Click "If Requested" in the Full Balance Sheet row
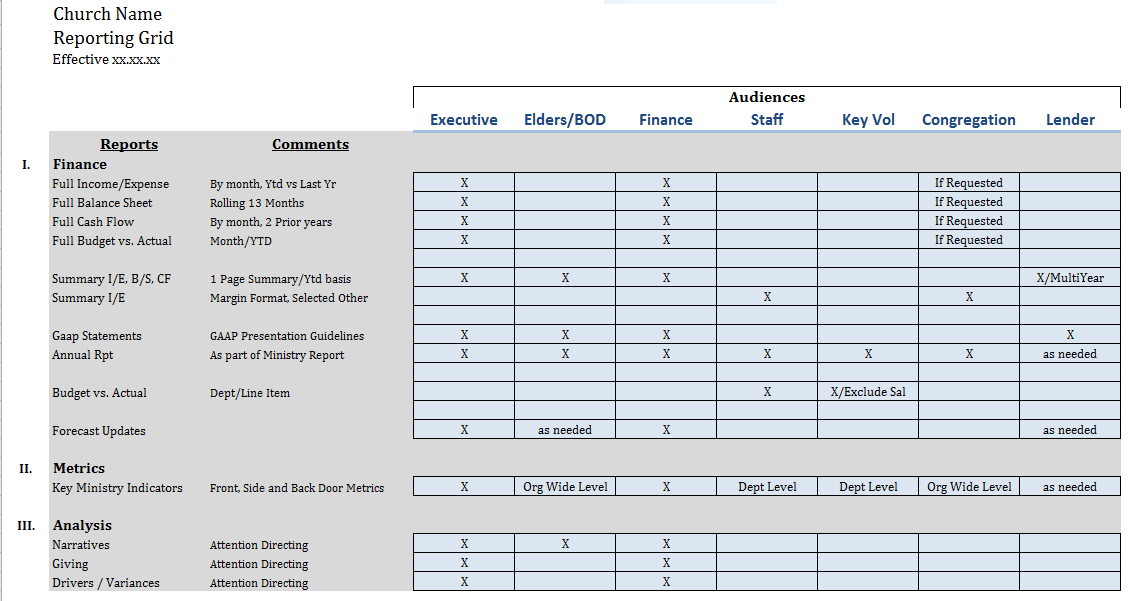The height and width of the screenshot is (601, 1134). coord(968,202)
